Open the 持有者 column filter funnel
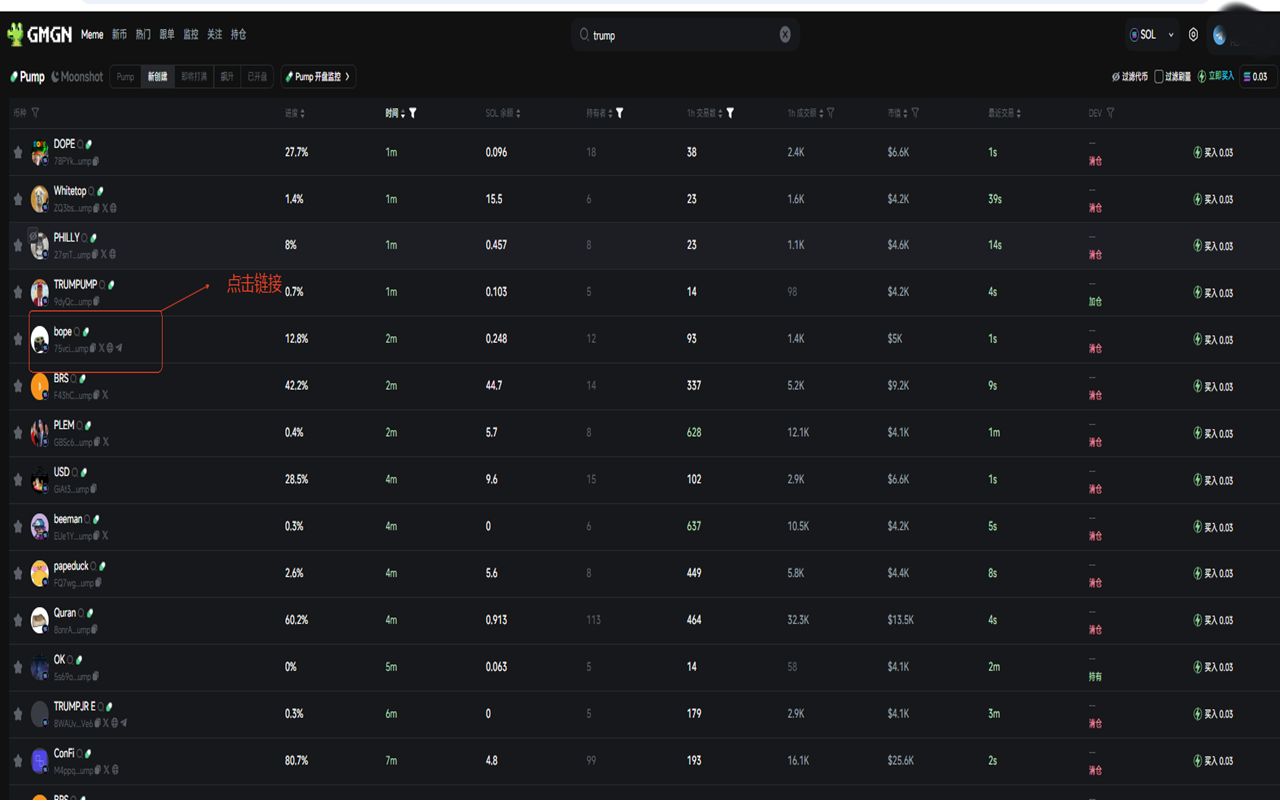This screenshot has width=1280, height=800. click(x=620, y=113)
